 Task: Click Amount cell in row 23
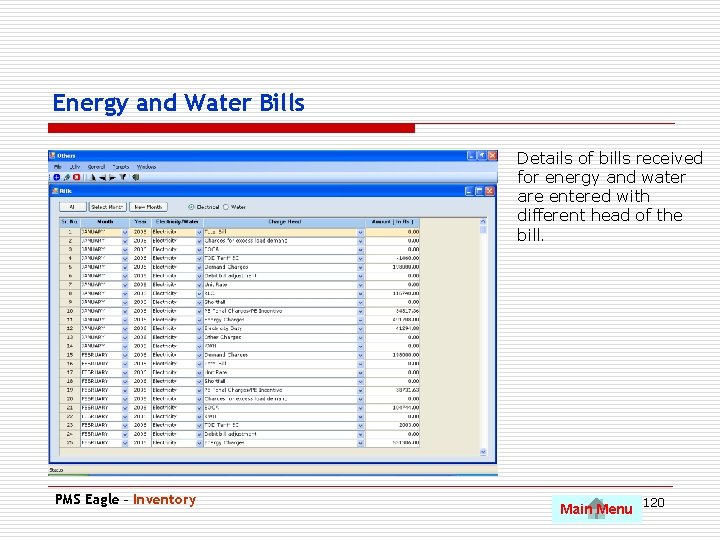tap(393, 426)
